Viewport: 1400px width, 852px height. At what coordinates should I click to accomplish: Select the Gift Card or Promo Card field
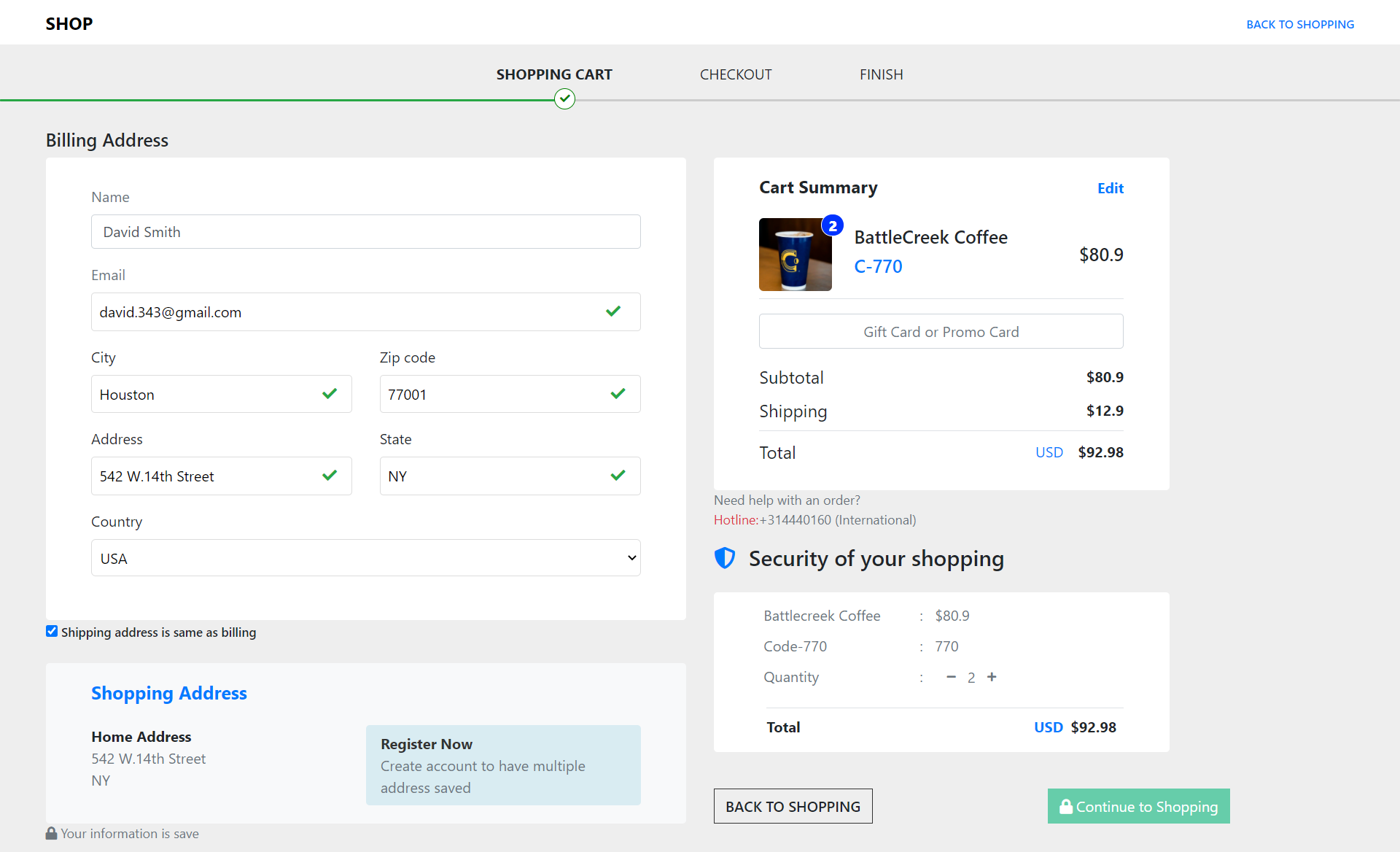point(941,331)
